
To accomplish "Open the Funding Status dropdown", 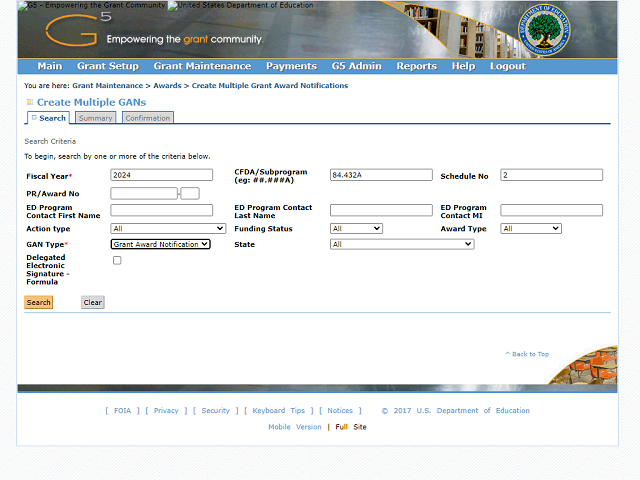I will click(356, 229).
